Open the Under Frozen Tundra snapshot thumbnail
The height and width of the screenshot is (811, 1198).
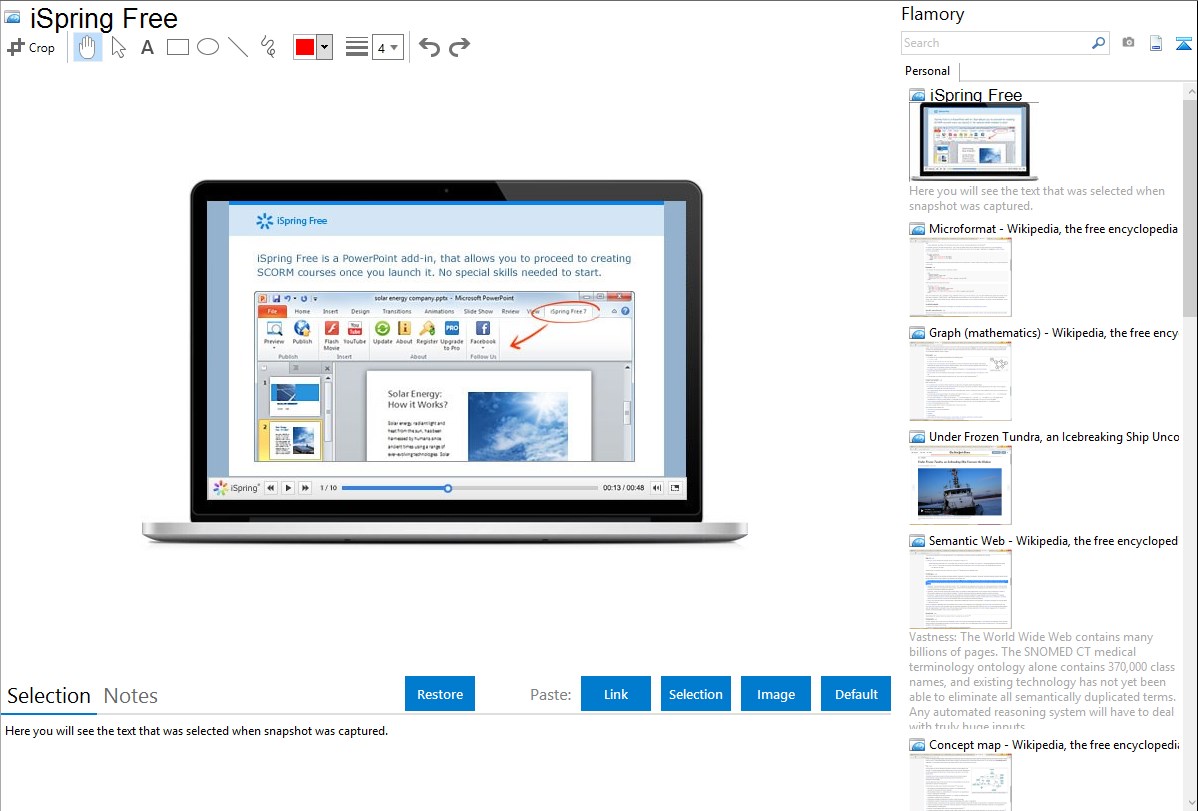pos(960,485)
